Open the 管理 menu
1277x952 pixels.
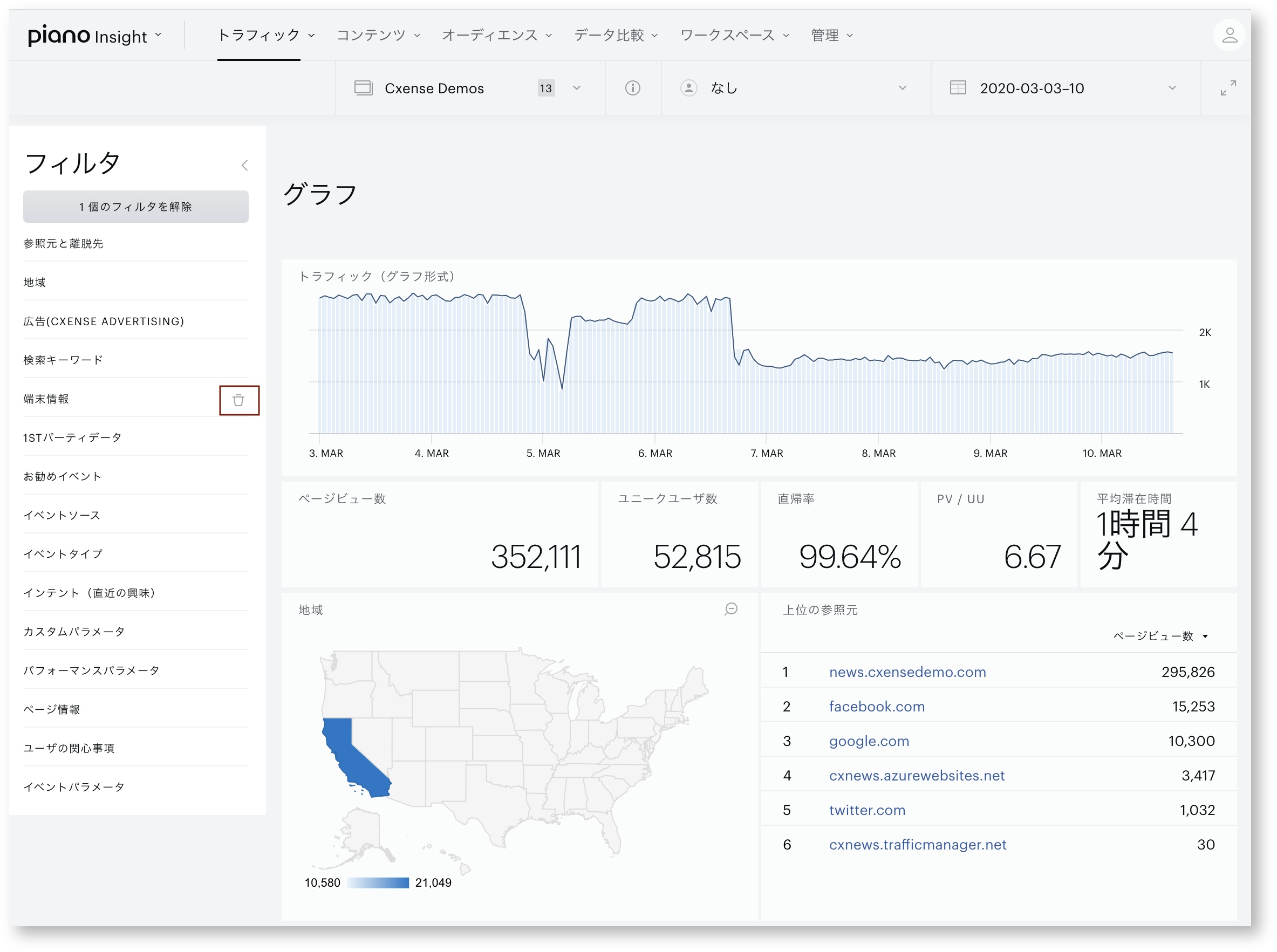(831, 35)
